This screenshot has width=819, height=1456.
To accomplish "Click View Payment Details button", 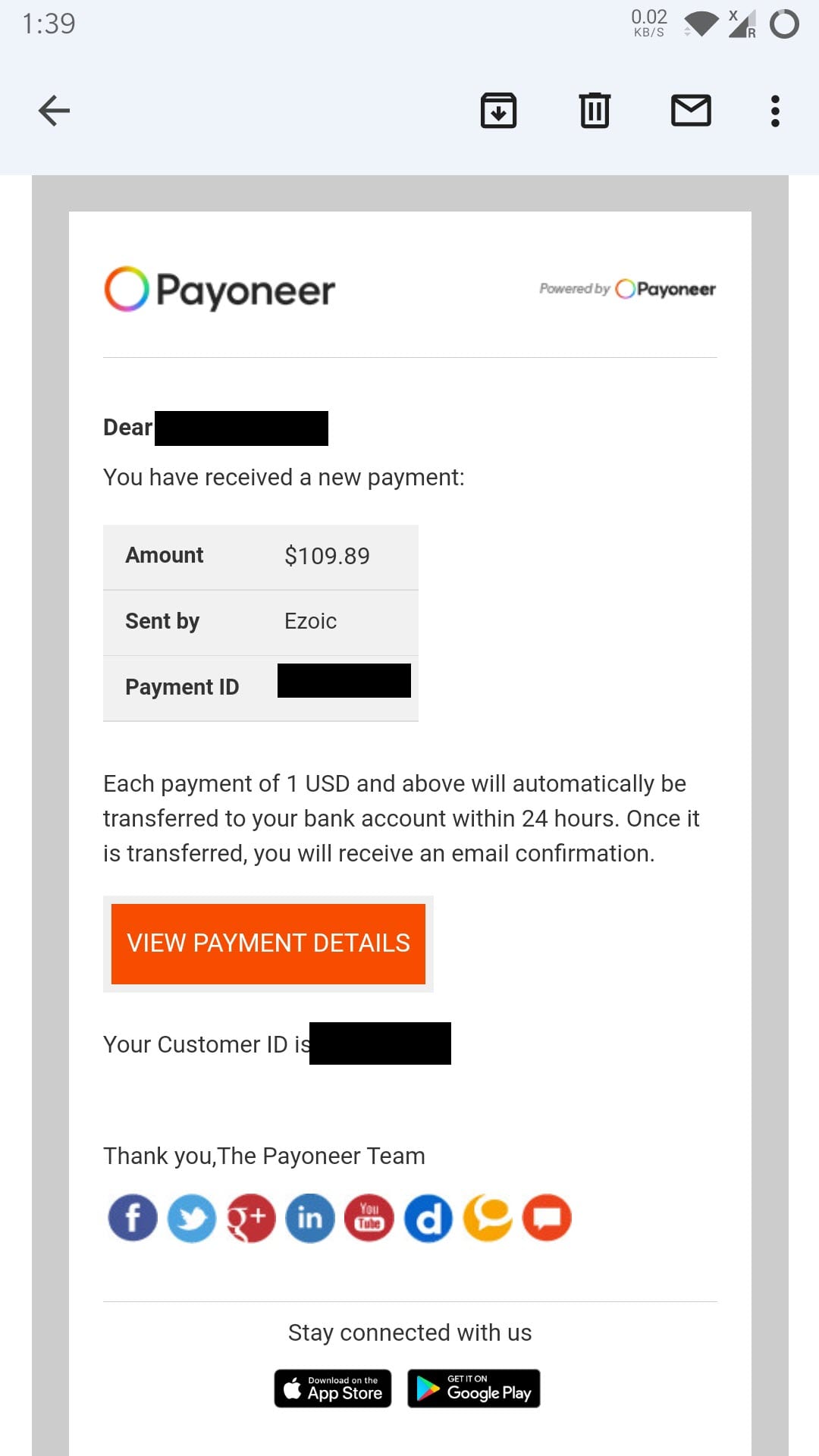I will pos(268,943).
